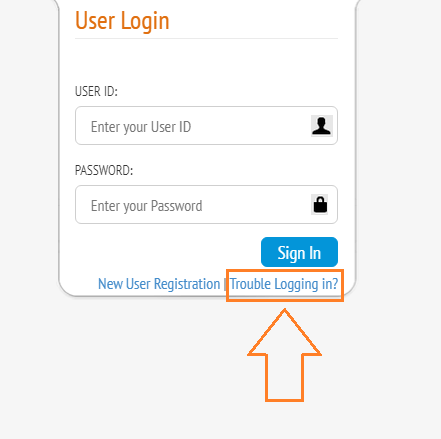Click the orange highlight box's right edge
This screenshot has width=441, height=439.
pyautogui.click(x=343, y=285)
